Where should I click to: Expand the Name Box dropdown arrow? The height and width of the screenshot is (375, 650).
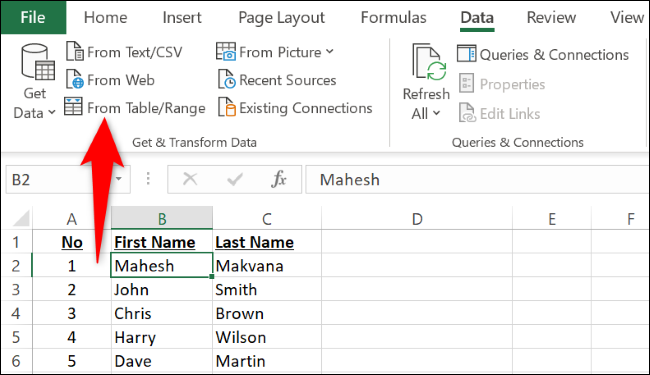coord(119,179)
